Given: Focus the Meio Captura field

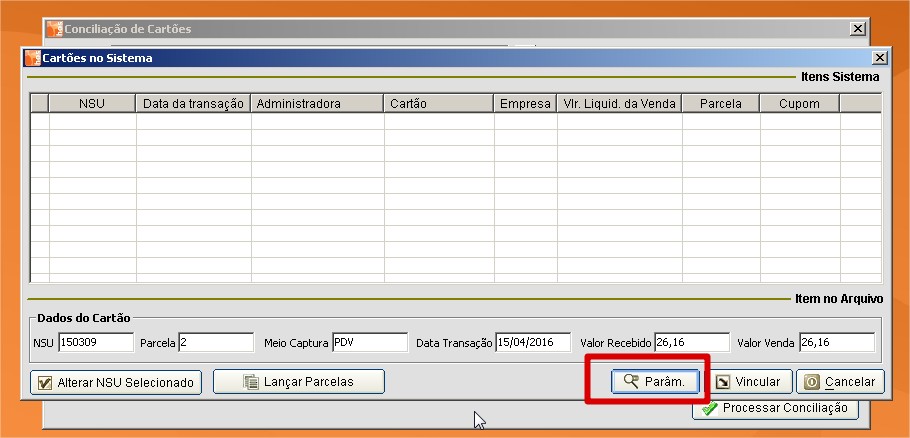Looking at the screenshot, I should click(370, 343).
